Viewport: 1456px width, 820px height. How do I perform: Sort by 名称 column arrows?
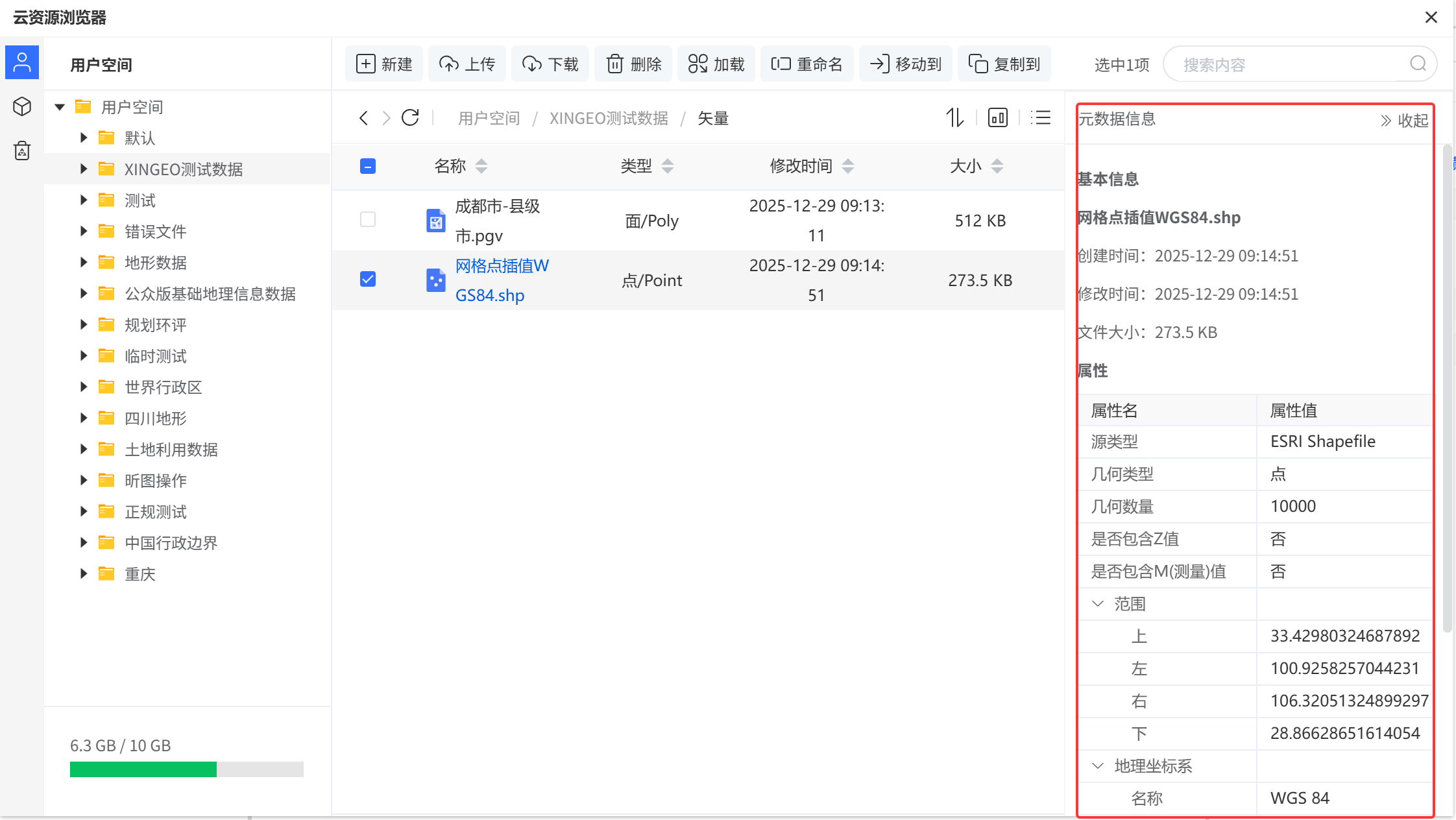(481, 167)
